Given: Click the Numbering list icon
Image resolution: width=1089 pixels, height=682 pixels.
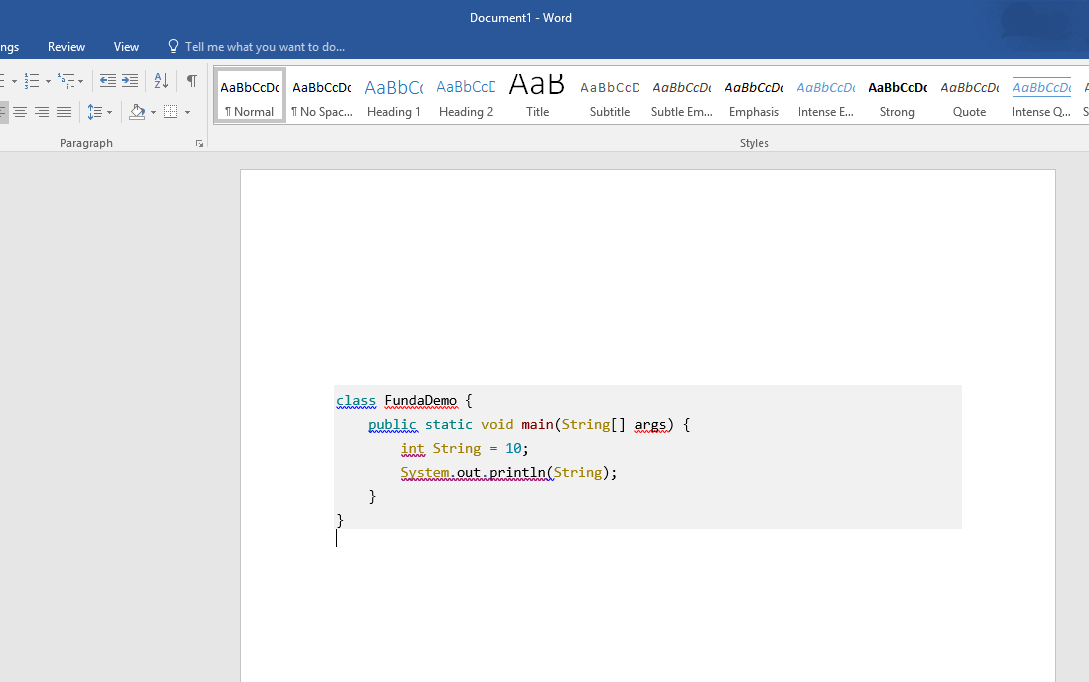Looking at the screenshot, I should pos(32,81).
